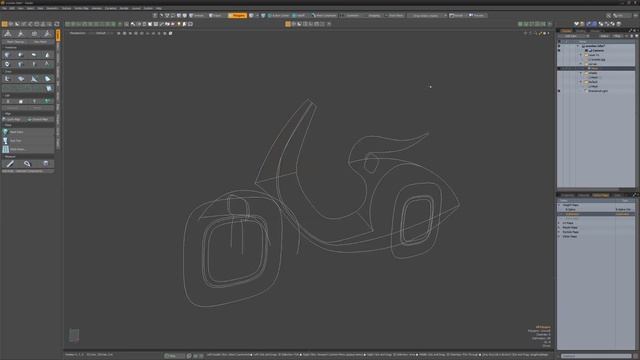Click the orange icon at far left of toolbar
This screenshot has width=640, height=360.
coord(4,24)
